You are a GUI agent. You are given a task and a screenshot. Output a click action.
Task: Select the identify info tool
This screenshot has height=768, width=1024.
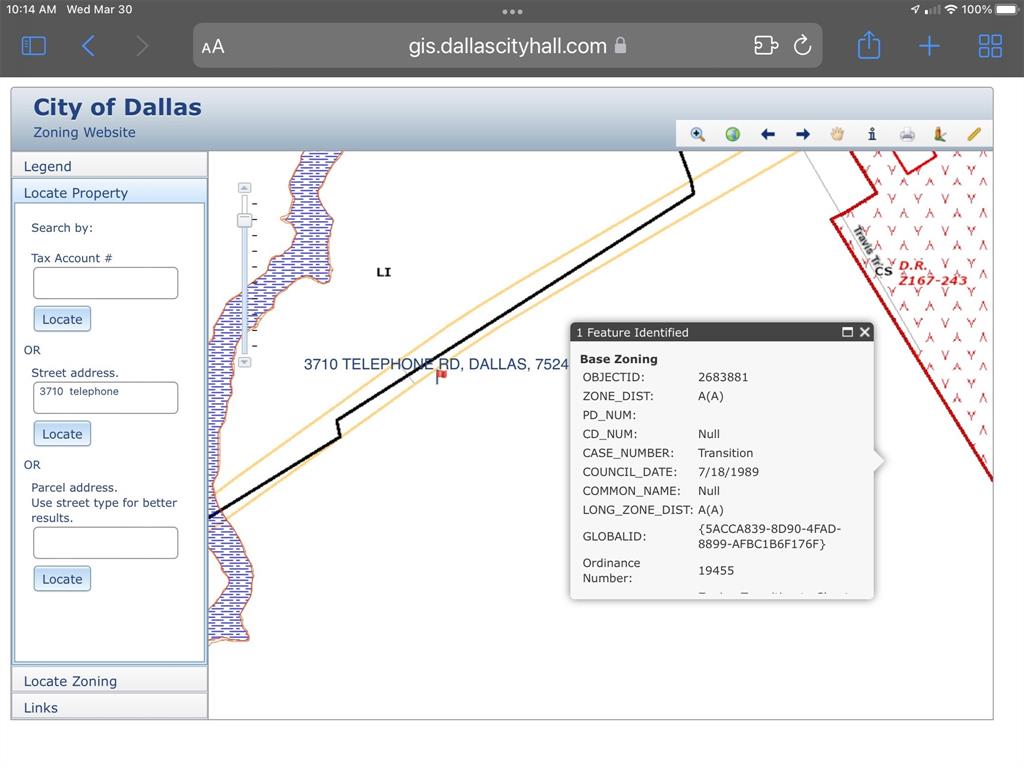[x=872, y=134]
